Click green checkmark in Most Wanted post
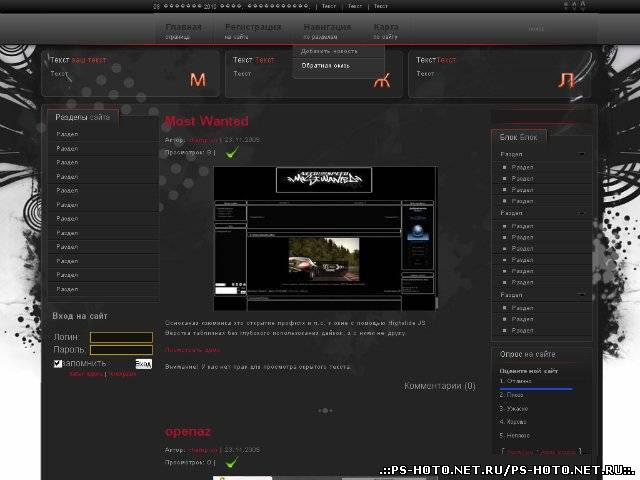 [x=232, y=153]
